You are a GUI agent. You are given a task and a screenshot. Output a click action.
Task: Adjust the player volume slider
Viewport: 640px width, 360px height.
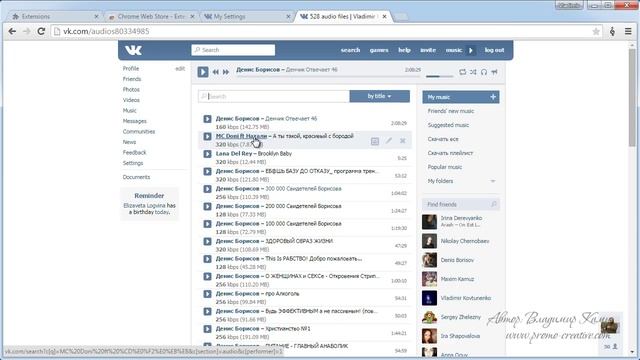(440, 76)
